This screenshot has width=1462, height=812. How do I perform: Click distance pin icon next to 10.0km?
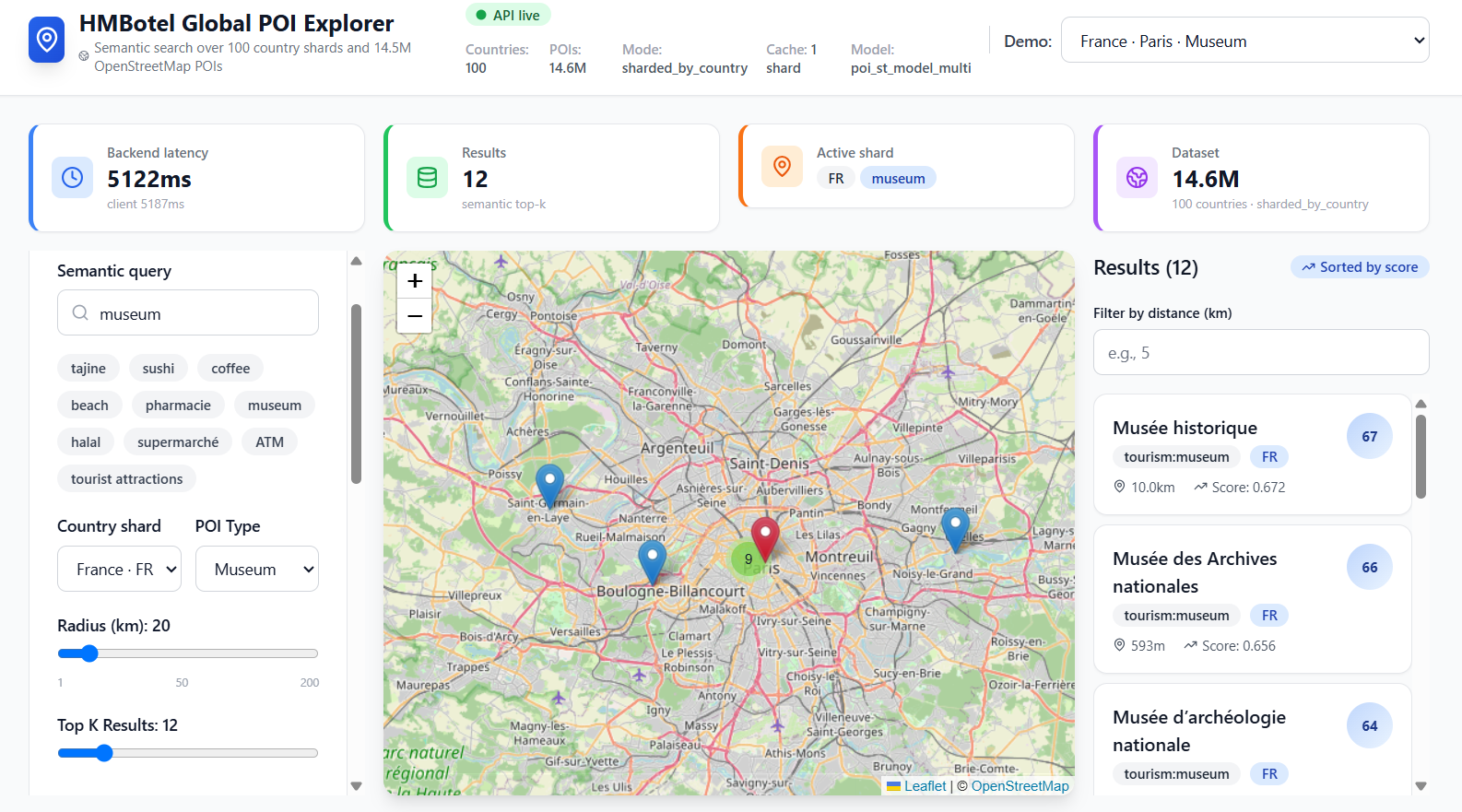click(x=1119, y=487)
